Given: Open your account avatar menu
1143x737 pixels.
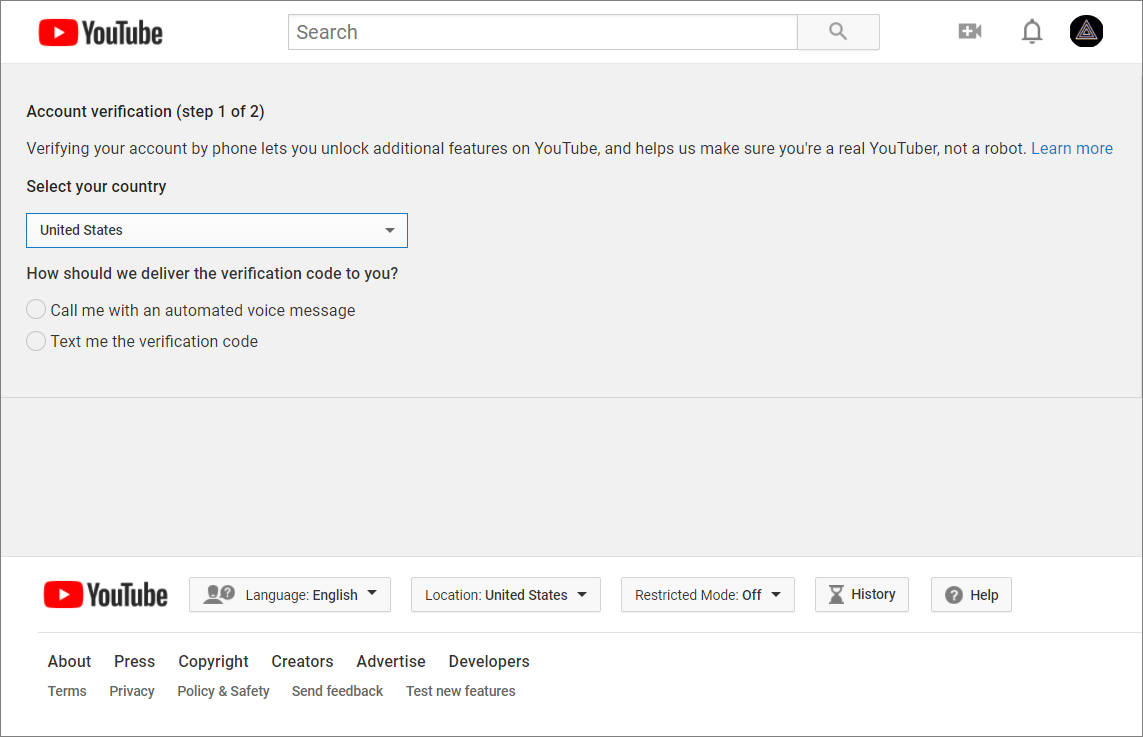Looking at the screenshot, I should [x=1086, y=31].
